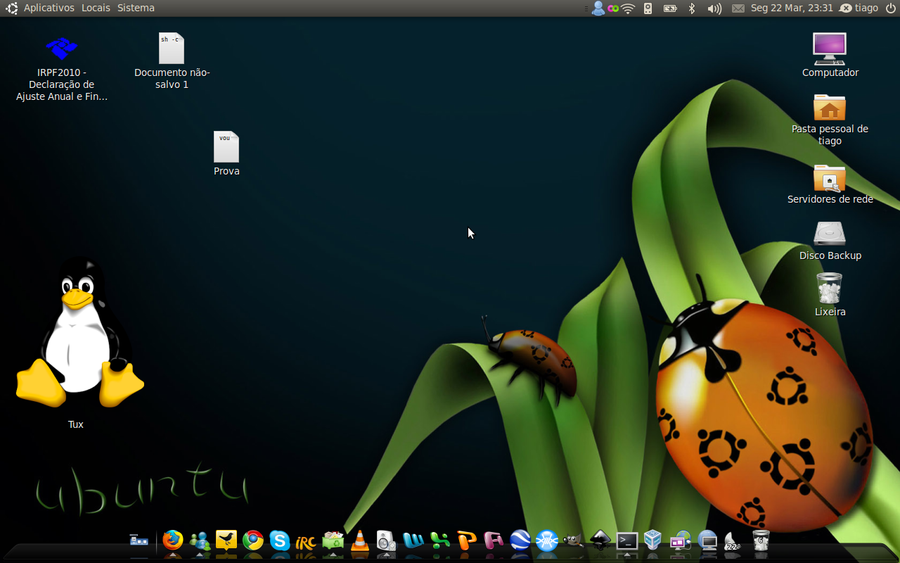Launch Google Earth from the dock
Image resolution: width=900 pixels, height=563 pixels.
[x=520, y=541]
